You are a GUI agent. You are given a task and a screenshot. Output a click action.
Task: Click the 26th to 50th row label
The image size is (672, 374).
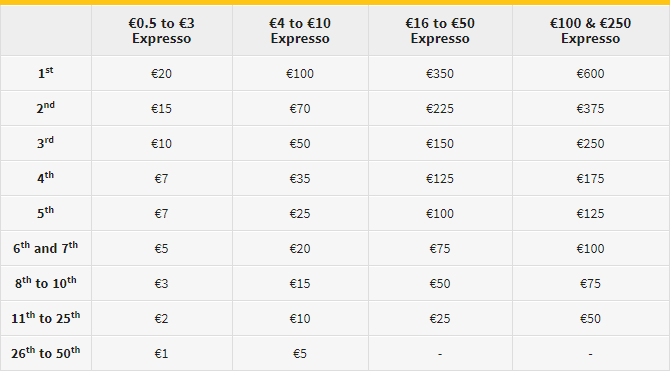coord(45,353)
